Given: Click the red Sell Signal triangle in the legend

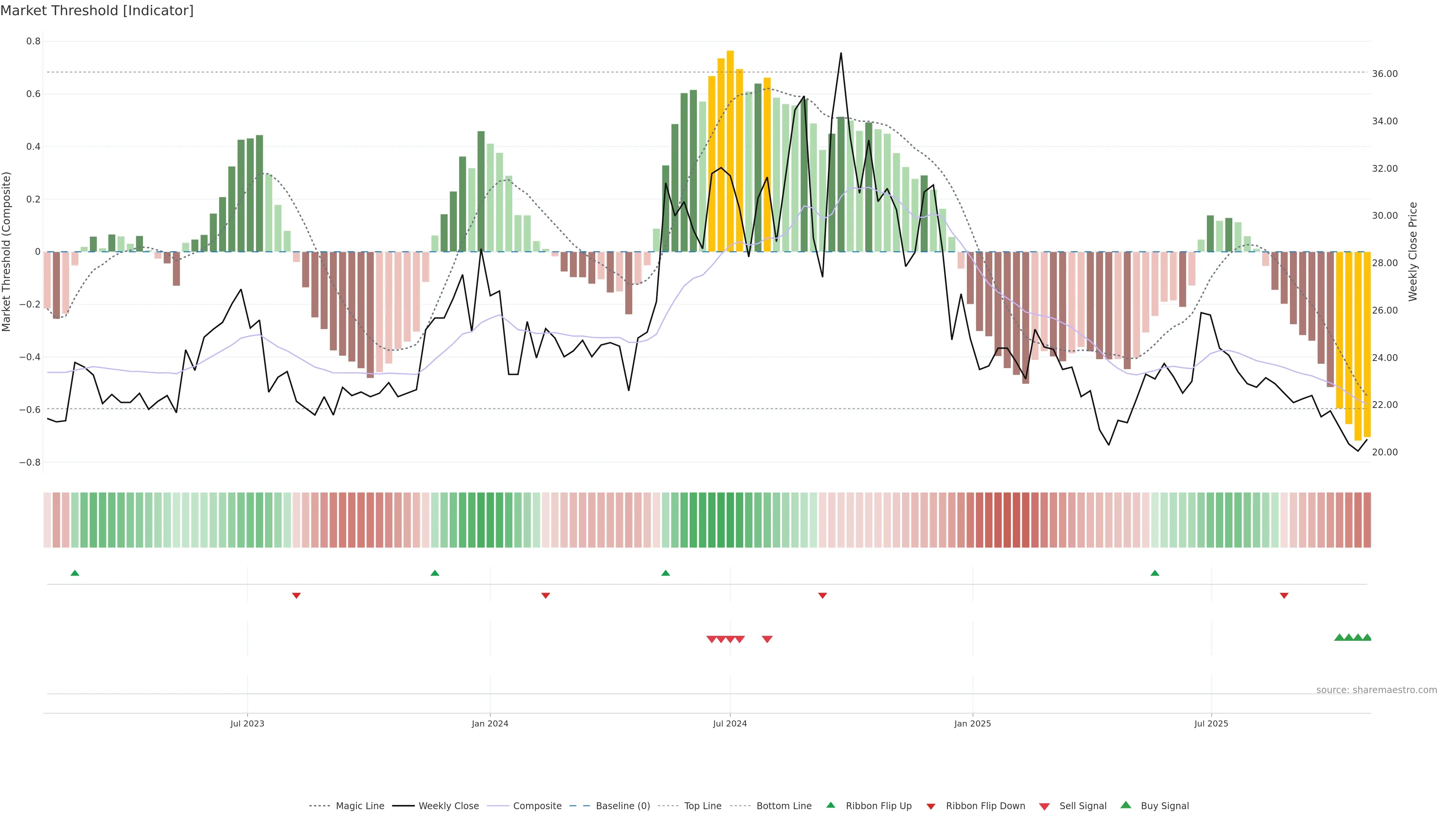Looking at the screenshot, I should click(1045, 806).
